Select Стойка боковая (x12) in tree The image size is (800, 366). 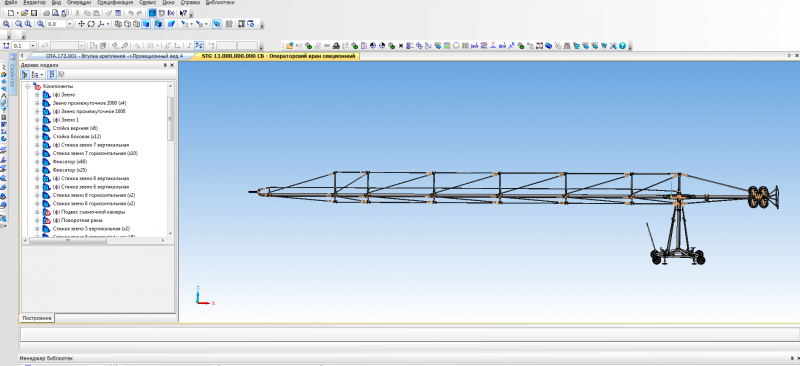tap(77, 136)
